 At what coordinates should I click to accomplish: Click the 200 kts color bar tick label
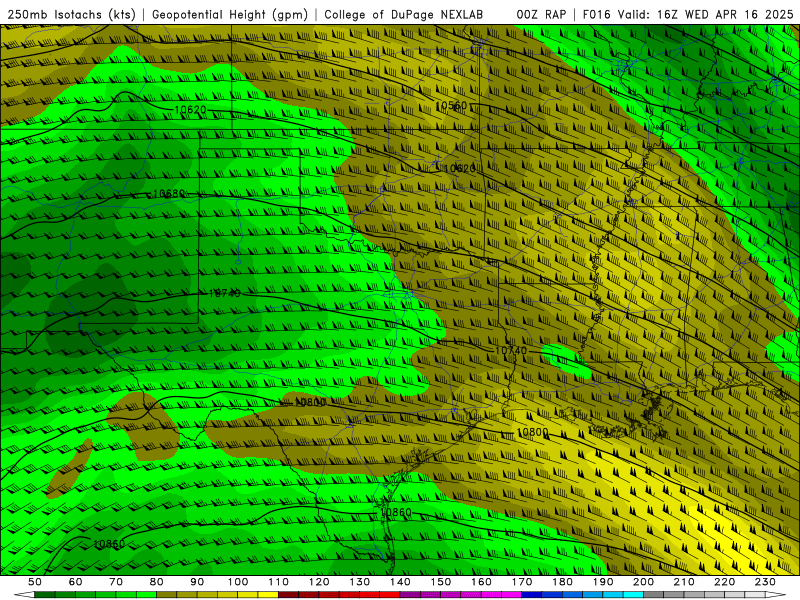click(x=643, y=582)
